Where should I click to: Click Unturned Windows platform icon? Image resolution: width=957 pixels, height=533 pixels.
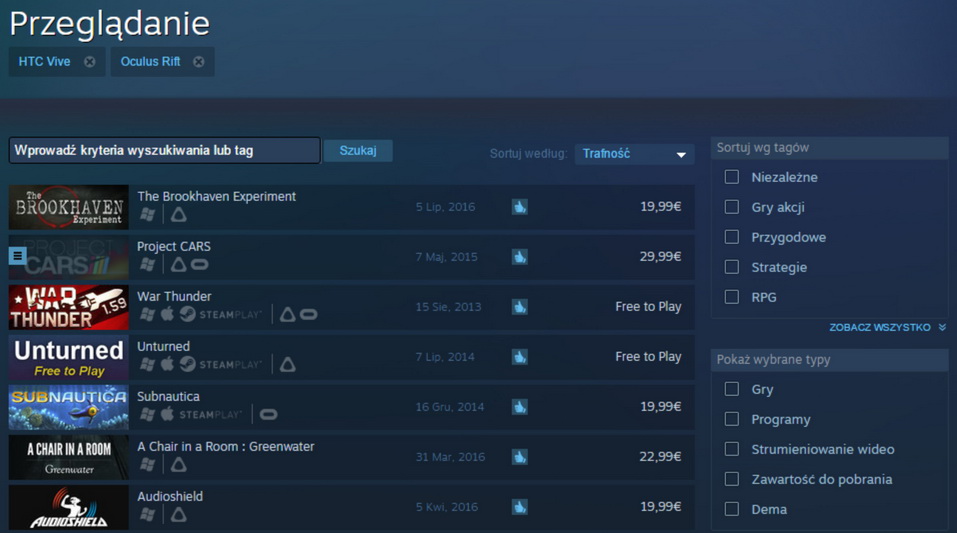coord(148,365)
